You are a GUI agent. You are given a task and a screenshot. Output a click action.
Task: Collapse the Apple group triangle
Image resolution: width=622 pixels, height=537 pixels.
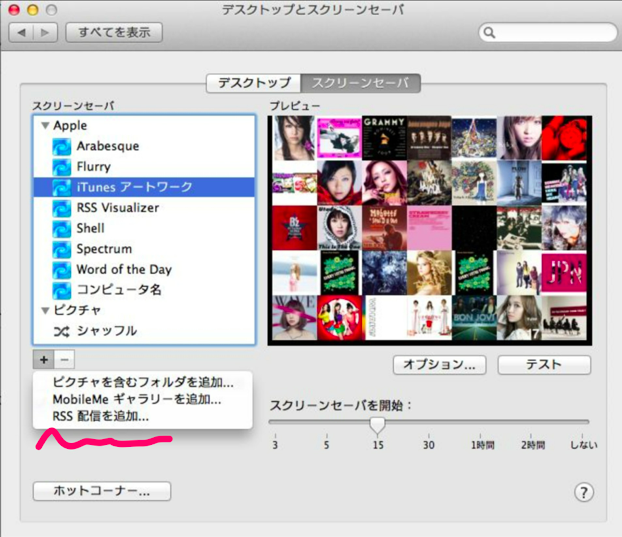click(x=45, y=126)
